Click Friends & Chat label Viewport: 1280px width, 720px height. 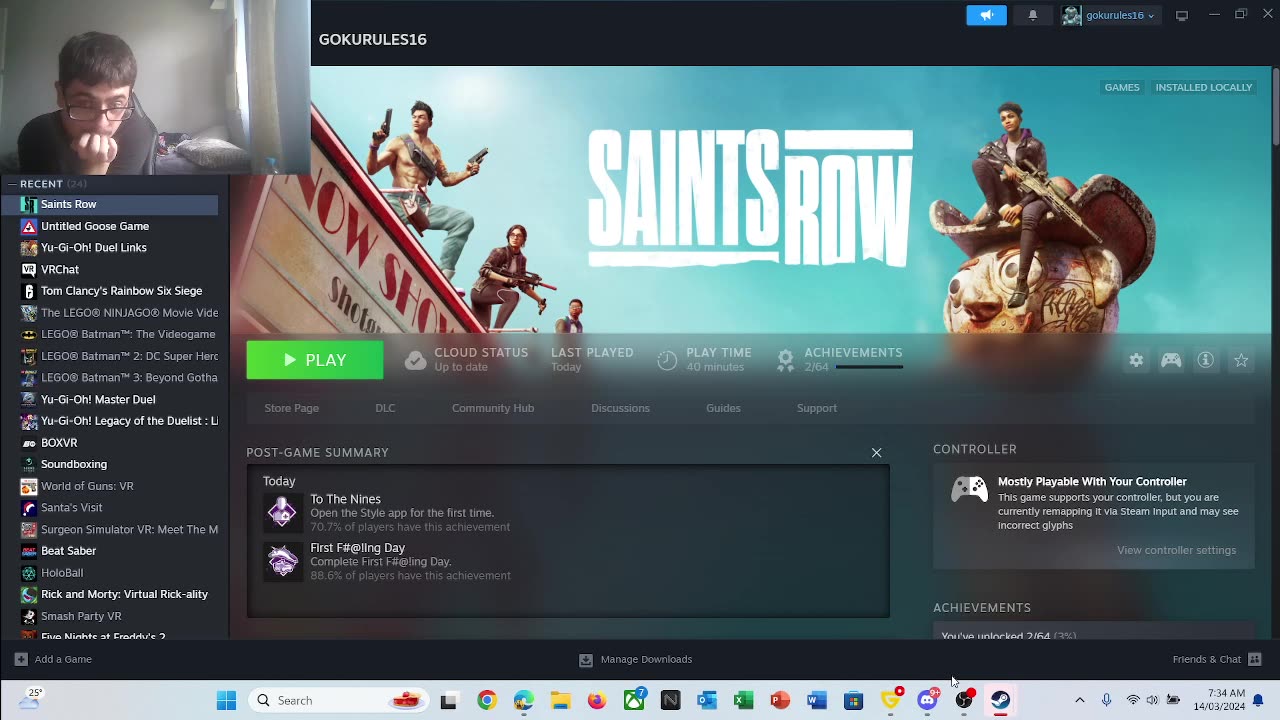[x=1206, y=659]
